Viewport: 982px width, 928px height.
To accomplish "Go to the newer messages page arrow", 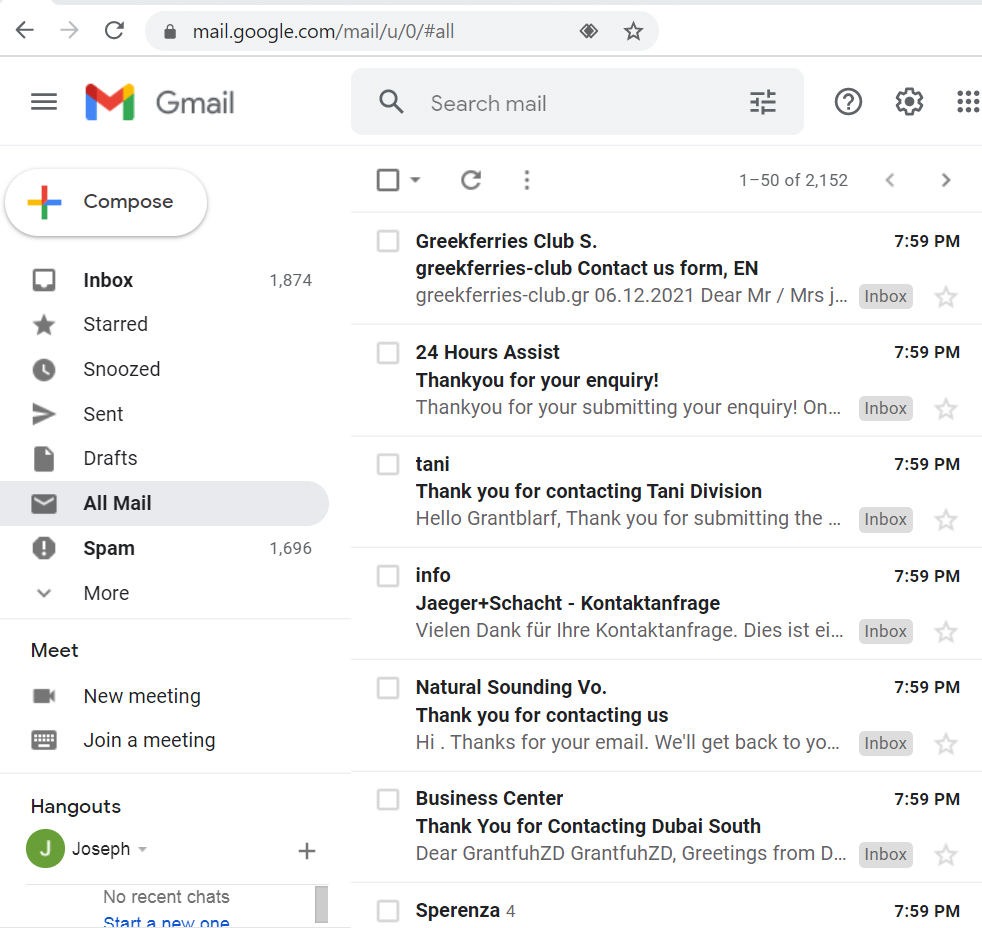I will [x=890, y=180].
